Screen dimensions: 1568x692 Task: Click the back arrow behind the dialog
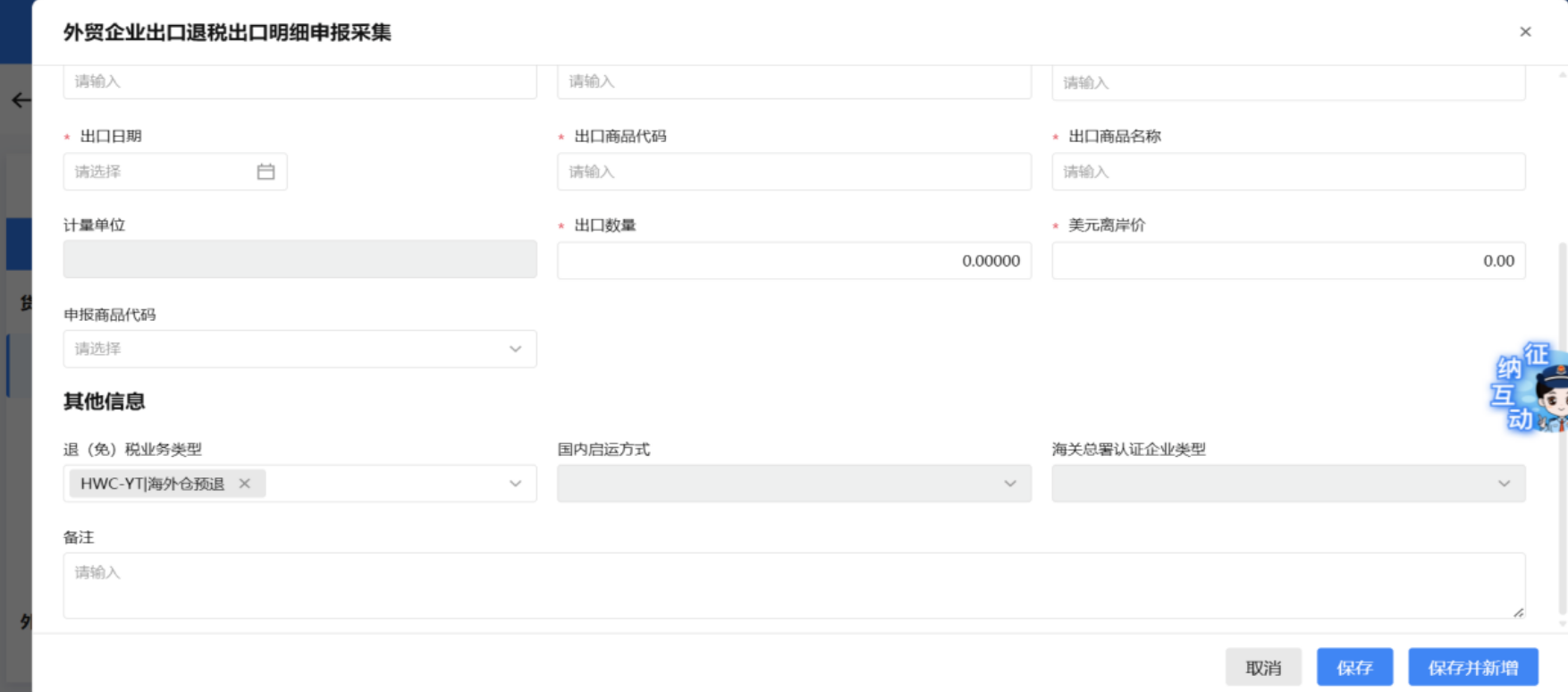21,100
